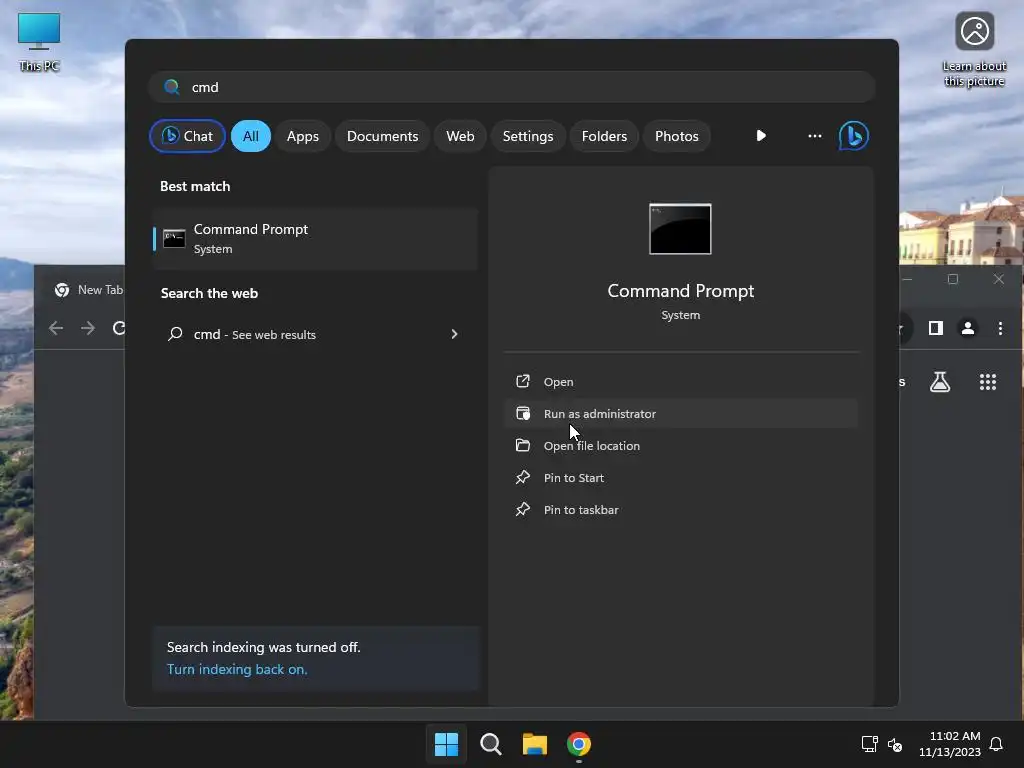Viewport: 1024px width, 768px height.
Task: Open network status tray icon
Action: pyautogui.click(x=869, y=744)
